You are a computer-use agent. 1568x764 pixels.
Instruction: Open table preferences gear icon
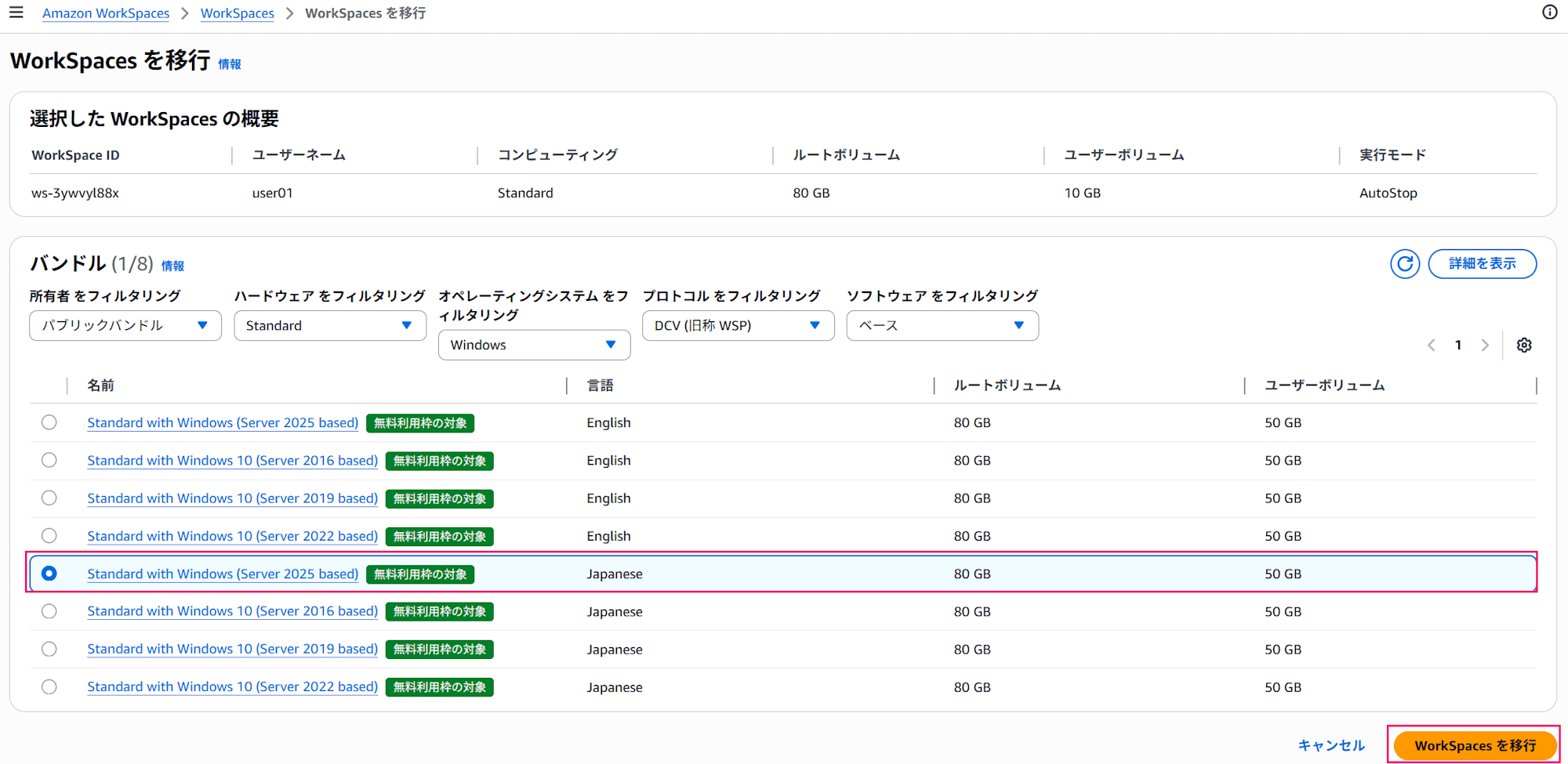(1523, 346)
